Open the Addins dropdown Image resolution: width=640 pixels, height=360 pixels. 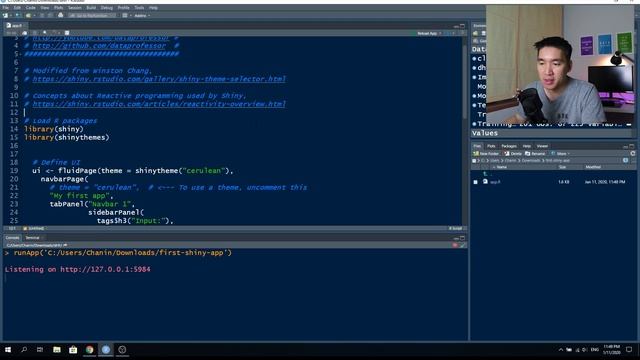click(142, 16)
